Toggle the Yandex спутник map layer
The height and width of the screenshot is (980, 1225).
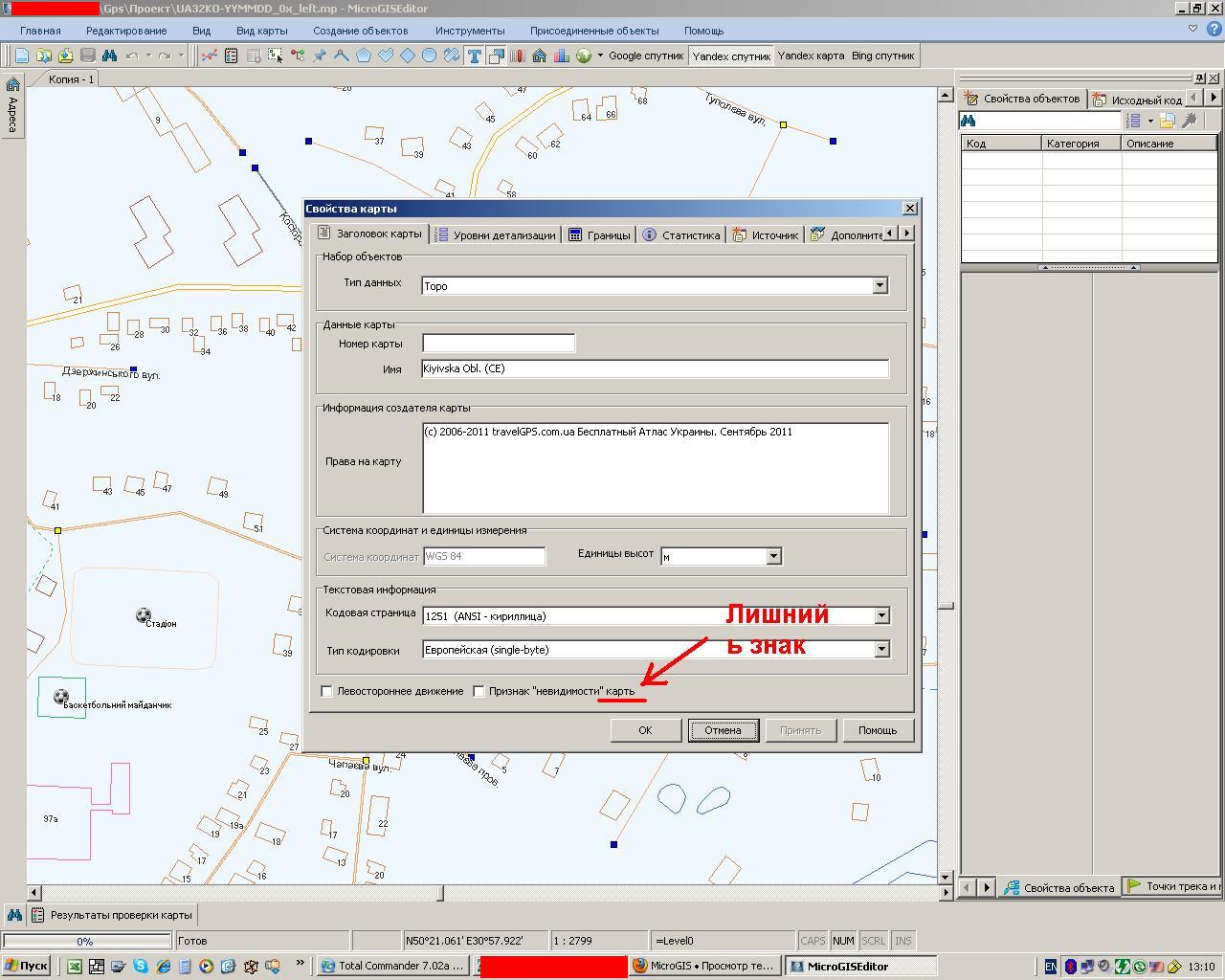[x=731, y=56]
